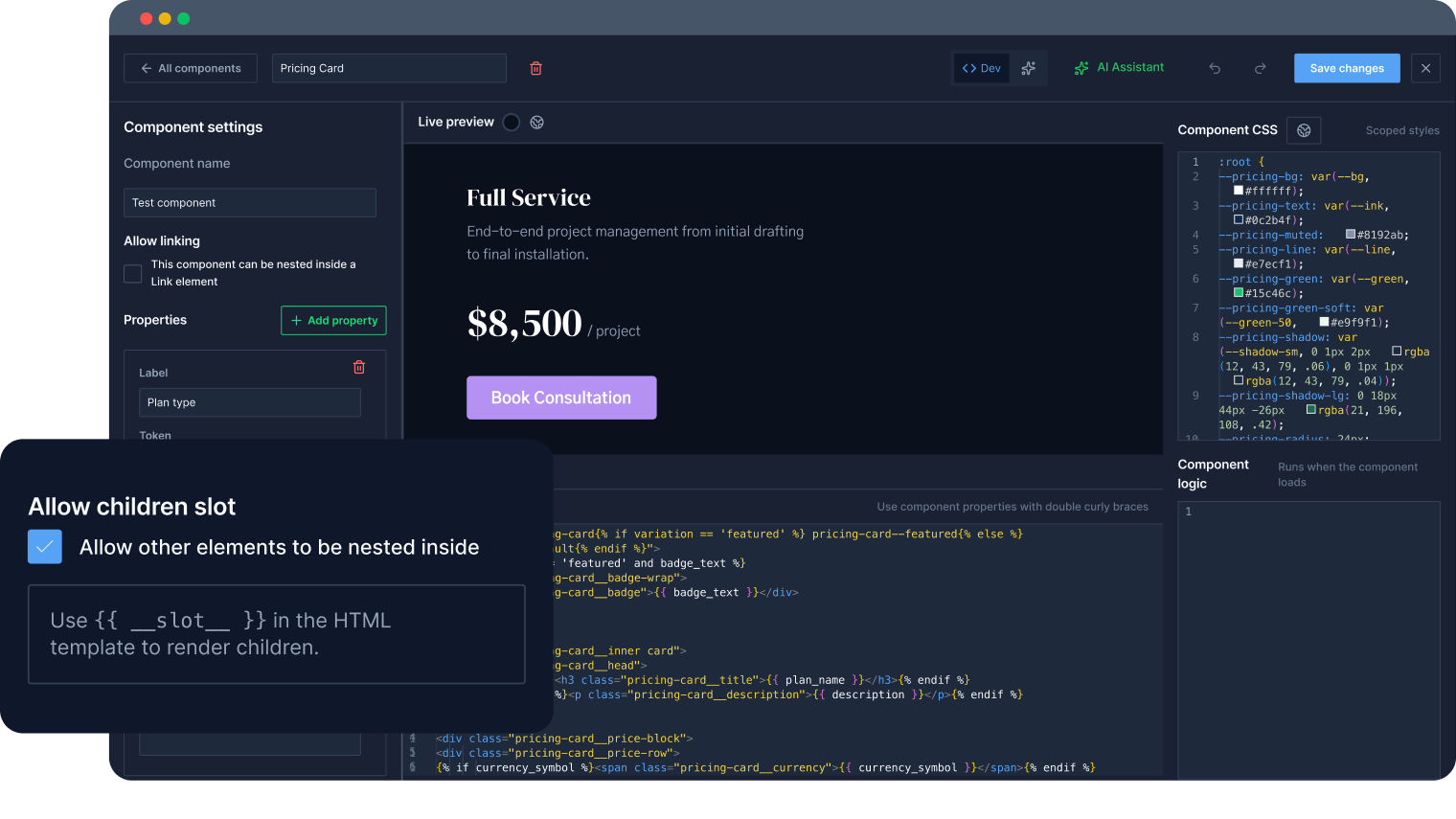This screenshot has width=1456, height=819.
Task: Close the component editor with X
Action: pyautogui.click(x=1425, y=68)
